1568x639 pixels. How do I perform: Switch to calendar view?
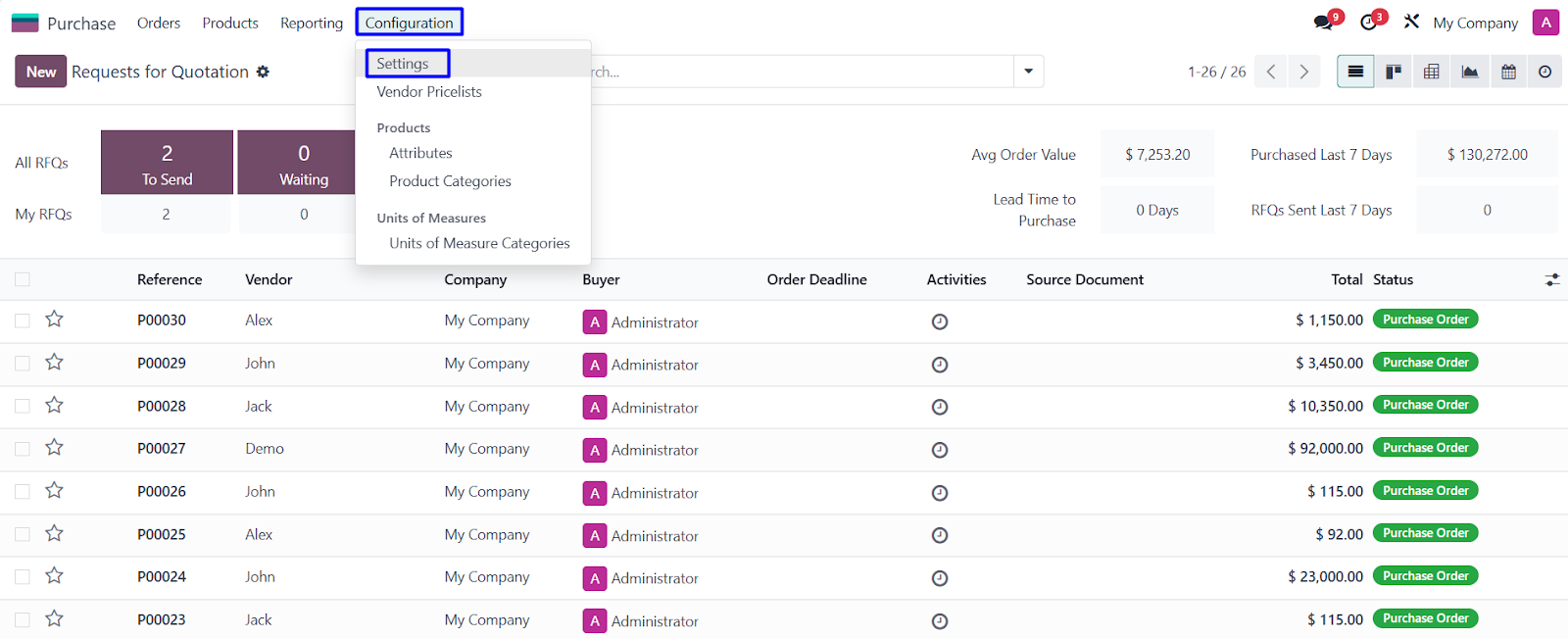click(x=1508, y=72)
